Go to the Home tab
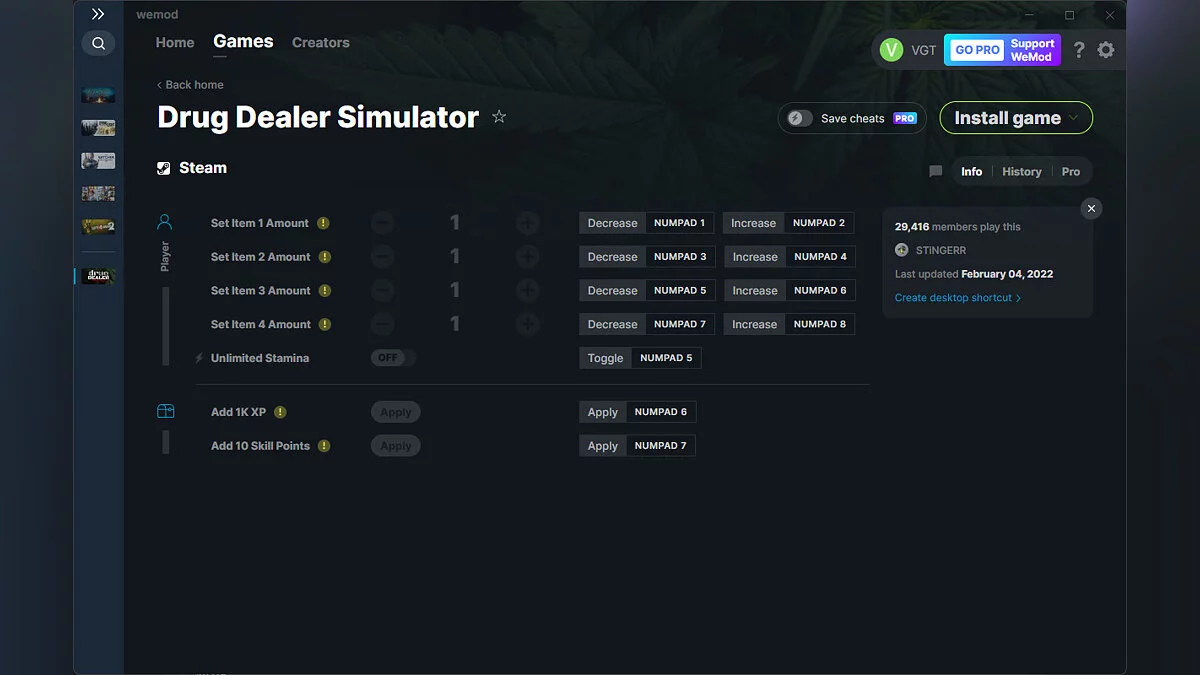 tap(175, 43)
